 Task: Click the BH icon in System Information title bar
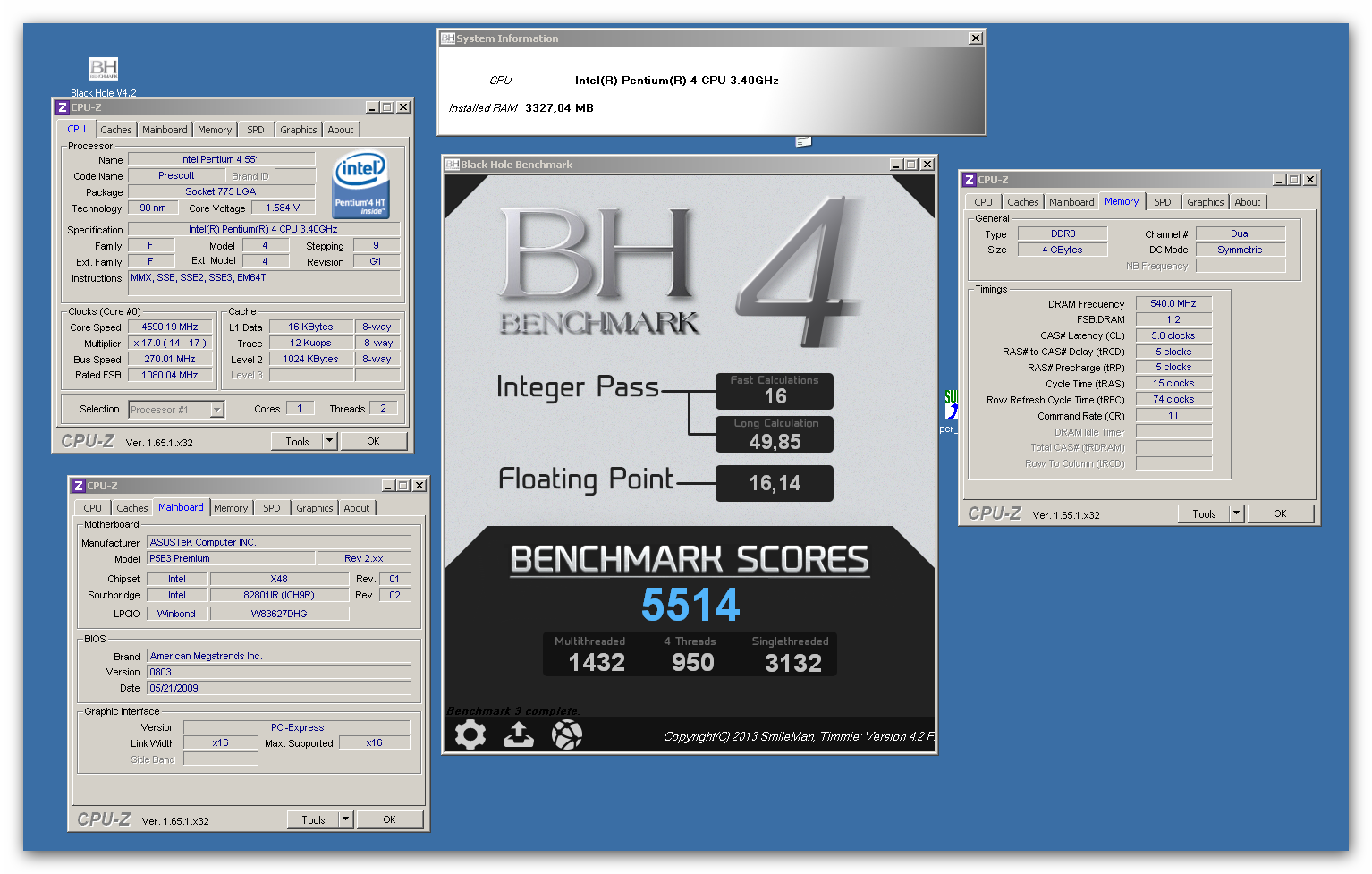448,38
